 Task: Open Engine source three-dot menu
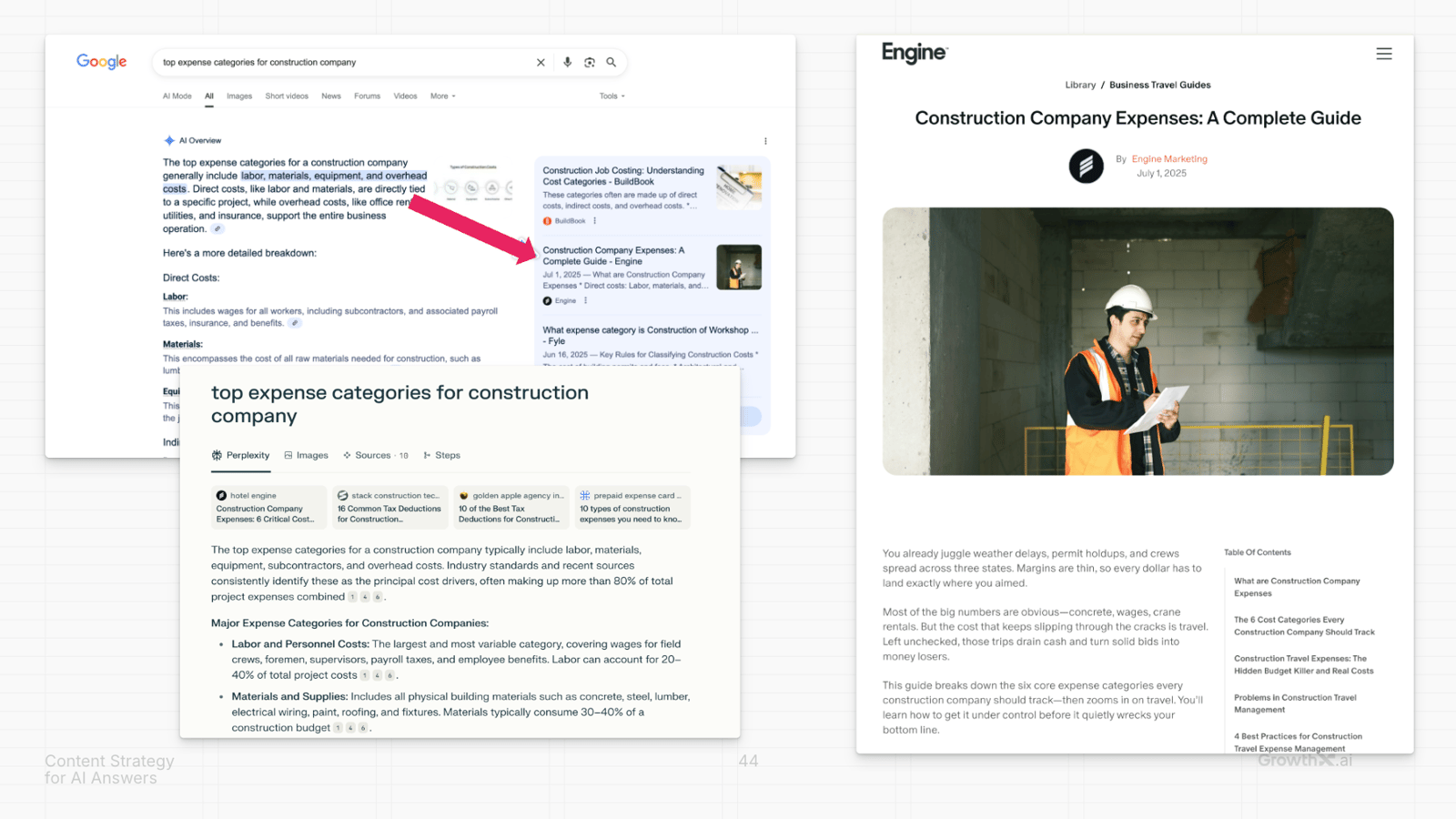point(586,301)
